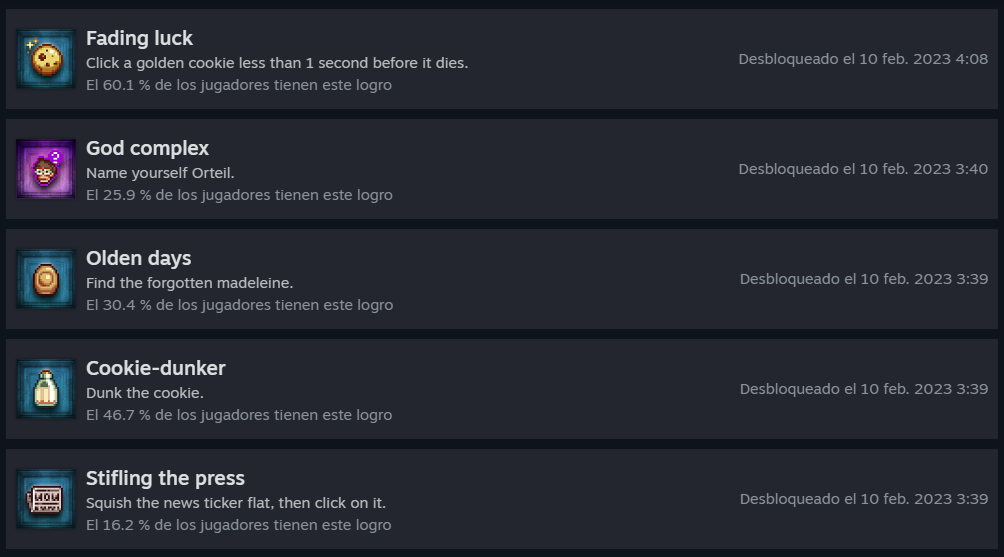The image size is (1004, 557).
Task: Select the "God complex" achievement title
Action: [x=147, y=148]
